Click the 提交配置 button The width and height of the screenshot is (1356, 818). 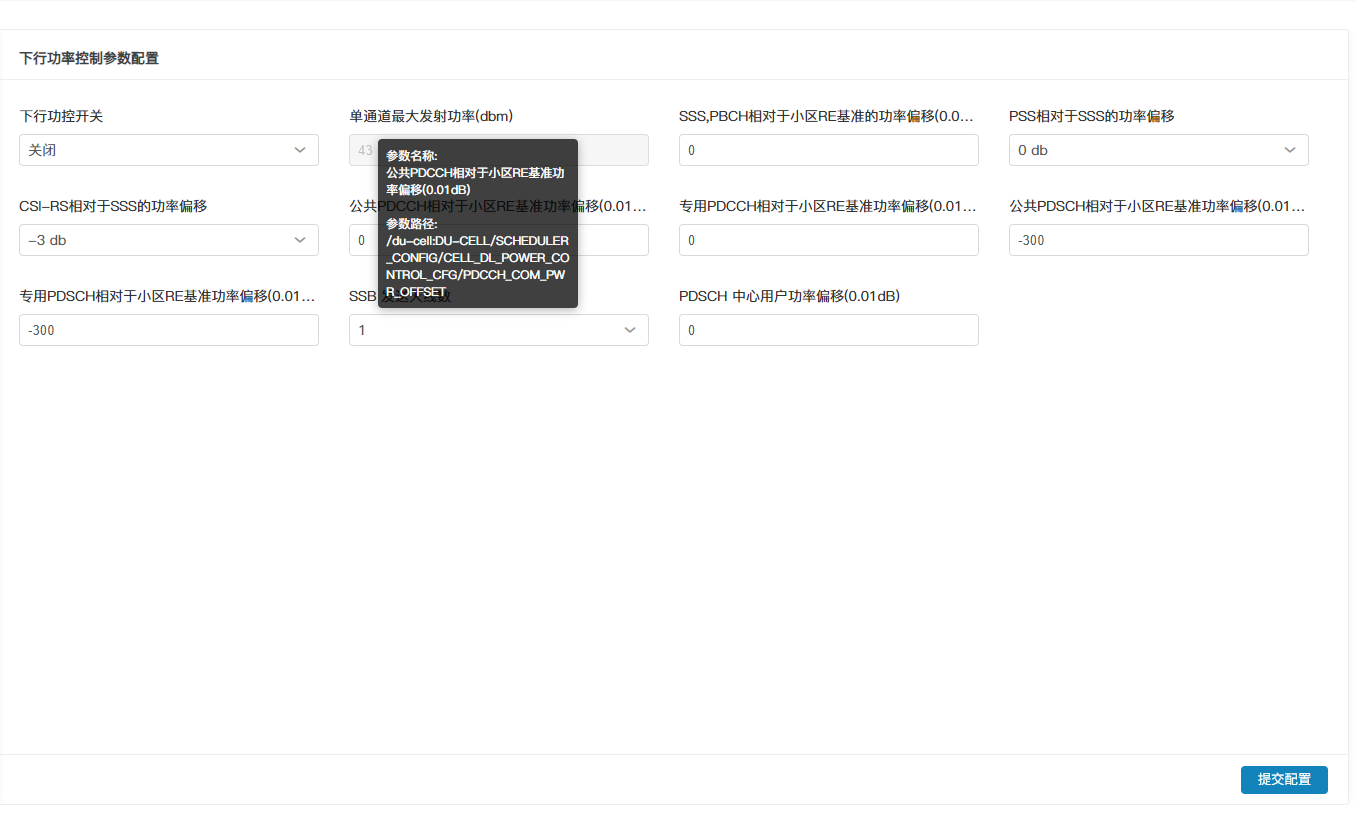(x=1283, y=780)
